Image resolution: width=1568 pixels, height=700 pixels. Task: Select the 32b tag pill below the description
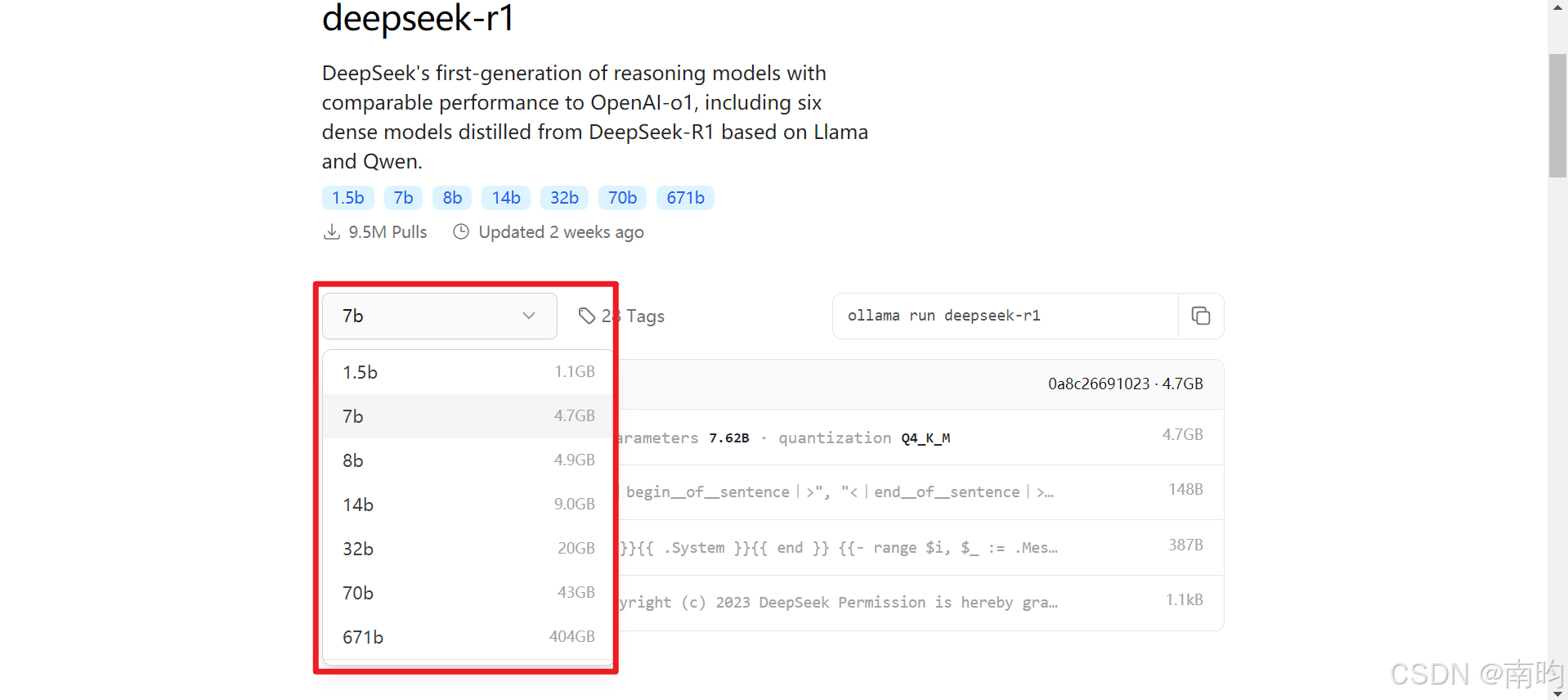(x=563, y=197)
